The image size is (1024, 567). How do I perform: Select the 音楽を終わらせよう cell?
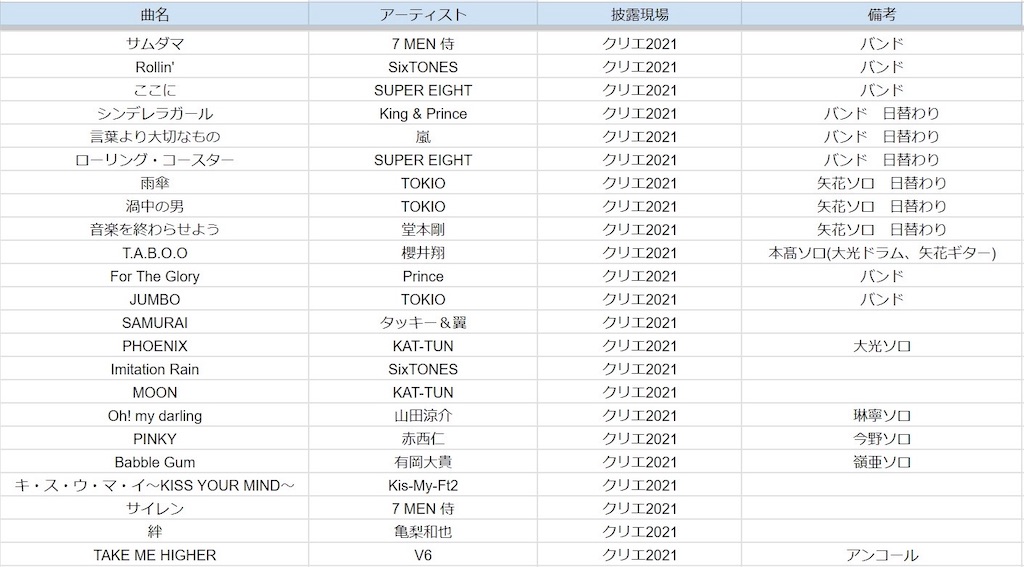tap(155, 230)
